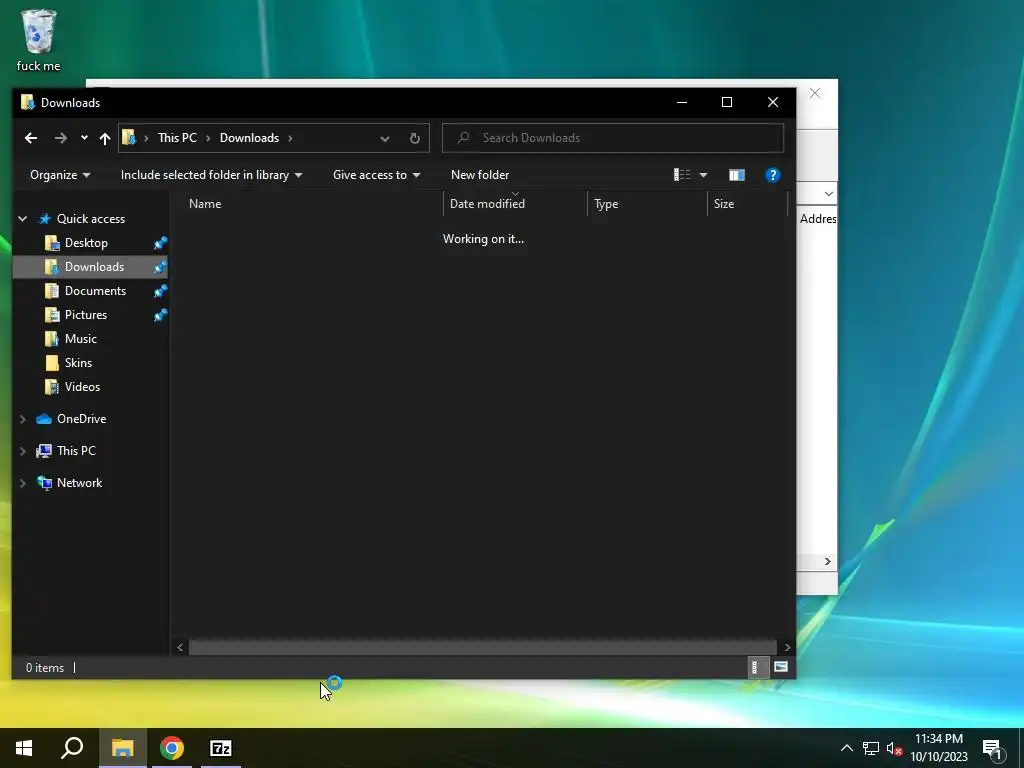Select This PC in the navigation pane
This screenshot has width=1024, height=768.
(76, 451)
